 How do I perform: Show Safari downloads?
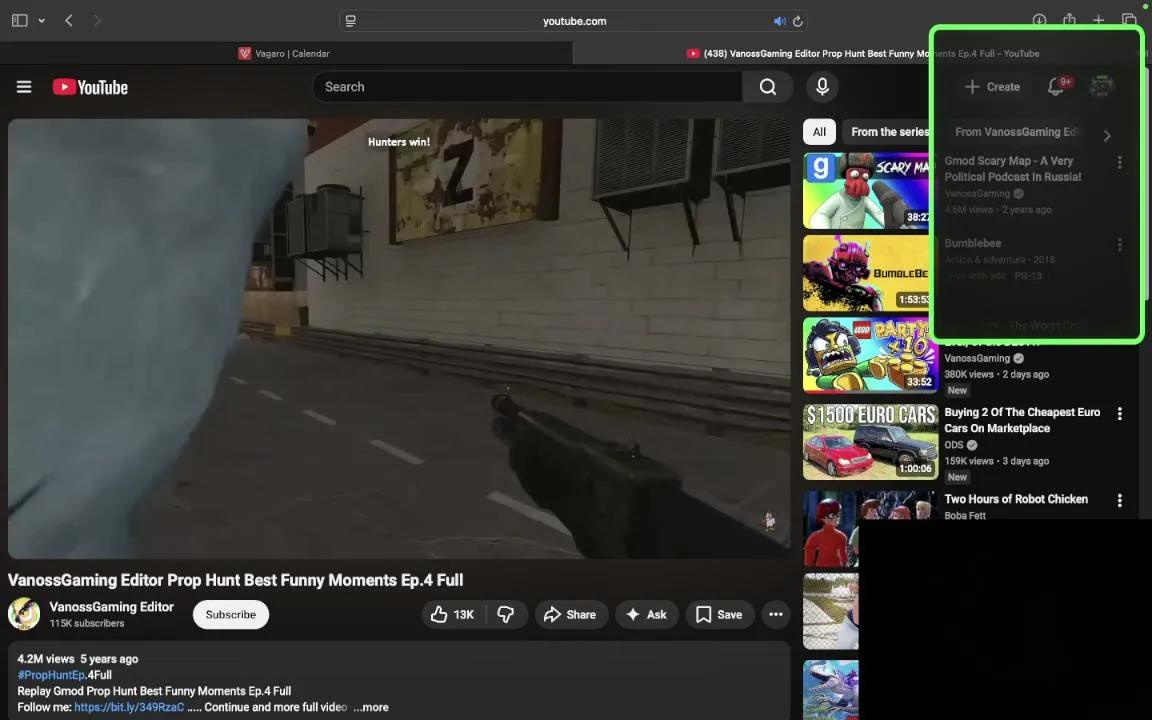coord(1039,21)
